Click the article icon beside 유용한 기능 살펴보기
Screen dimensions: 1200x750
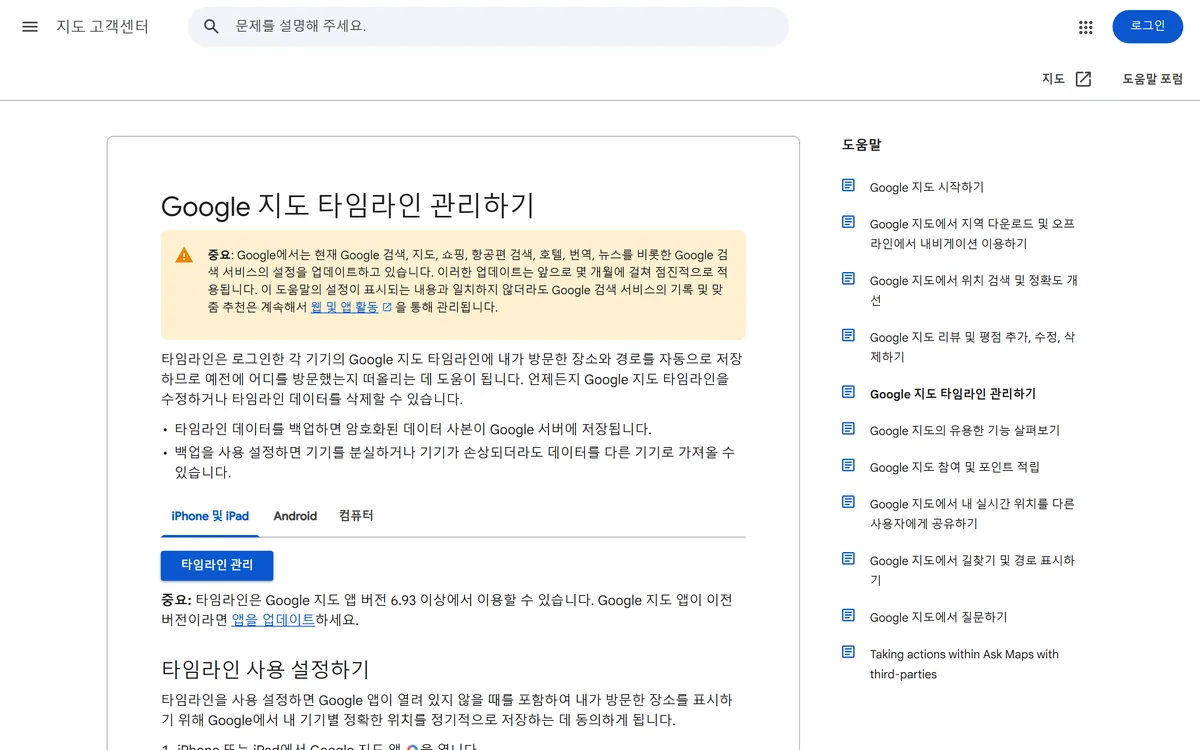(848, 428)
